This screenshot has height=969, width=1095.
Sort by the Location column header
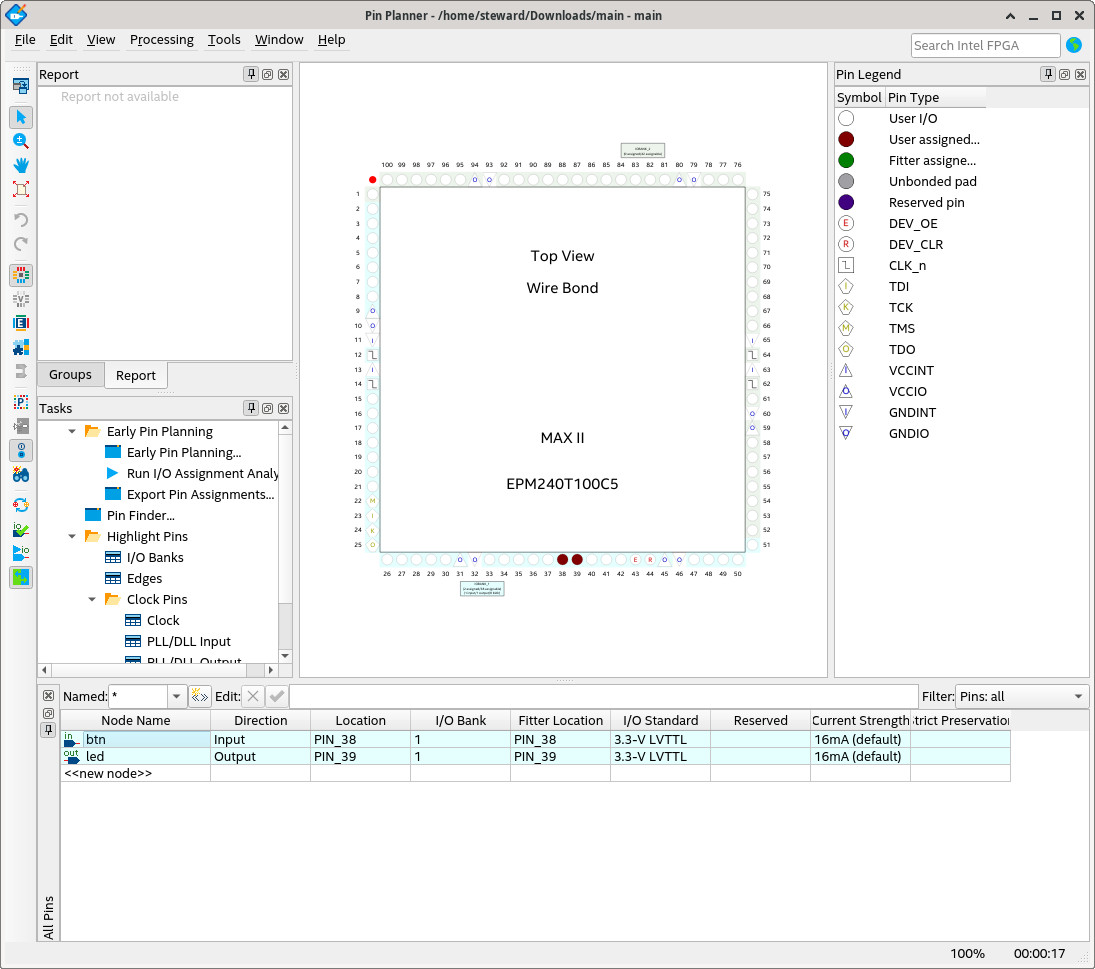(360, 720)
